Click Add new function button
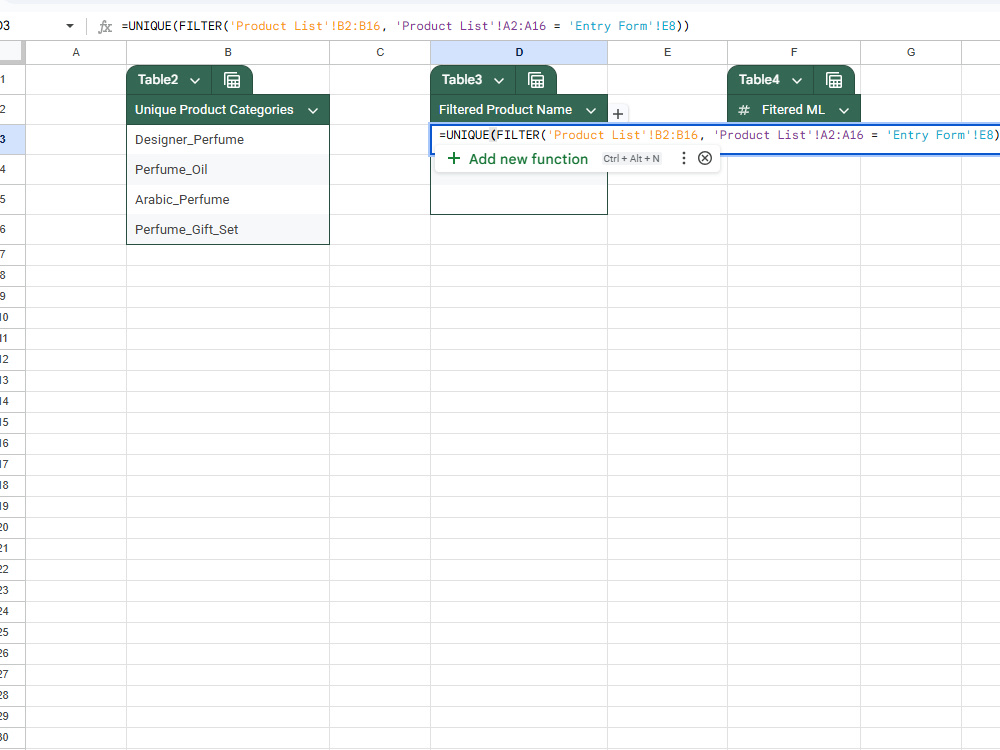Viewport: 1000px width, 750px height. point(517,159)
